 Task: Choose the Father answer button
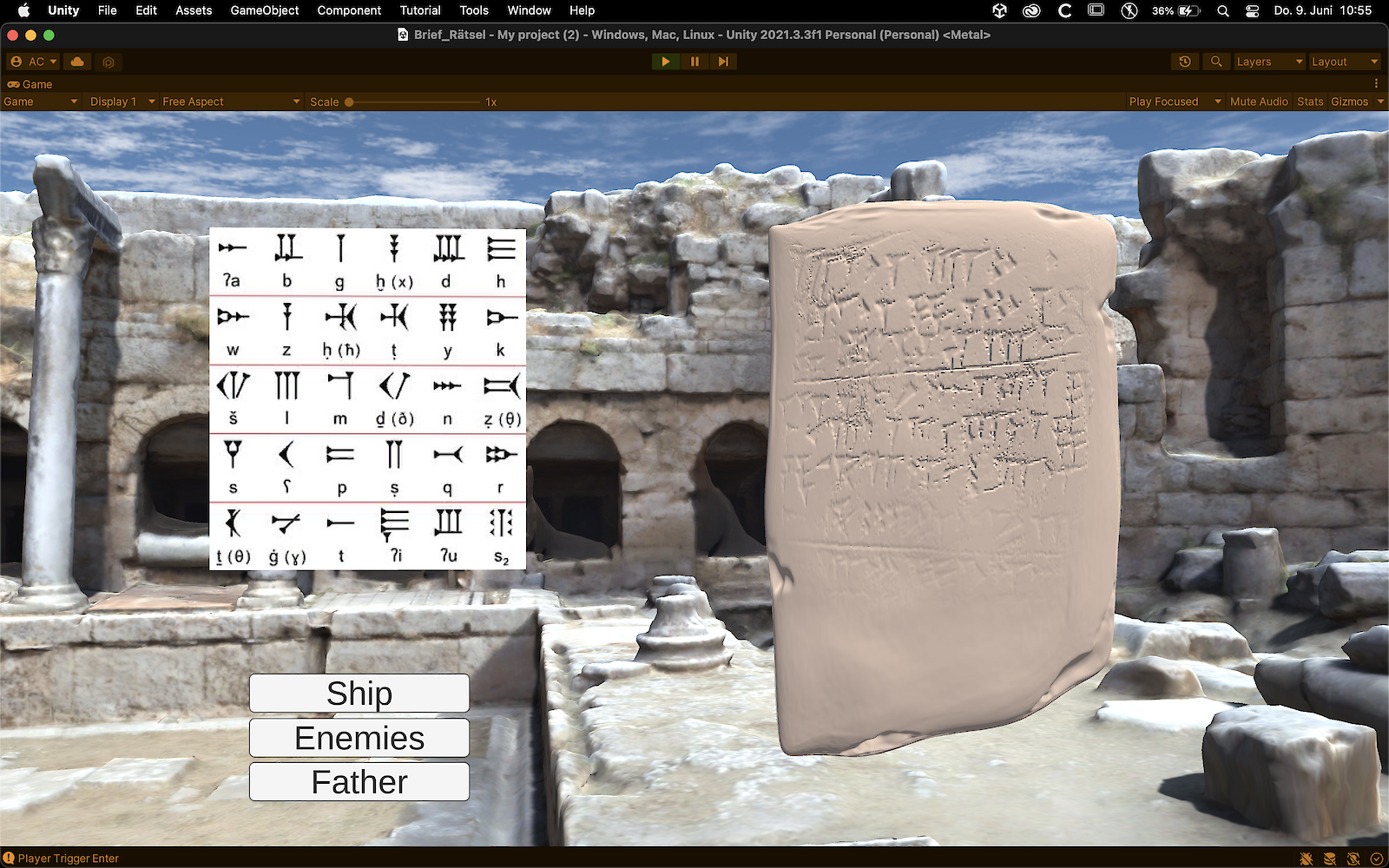[x=359, y=782]
